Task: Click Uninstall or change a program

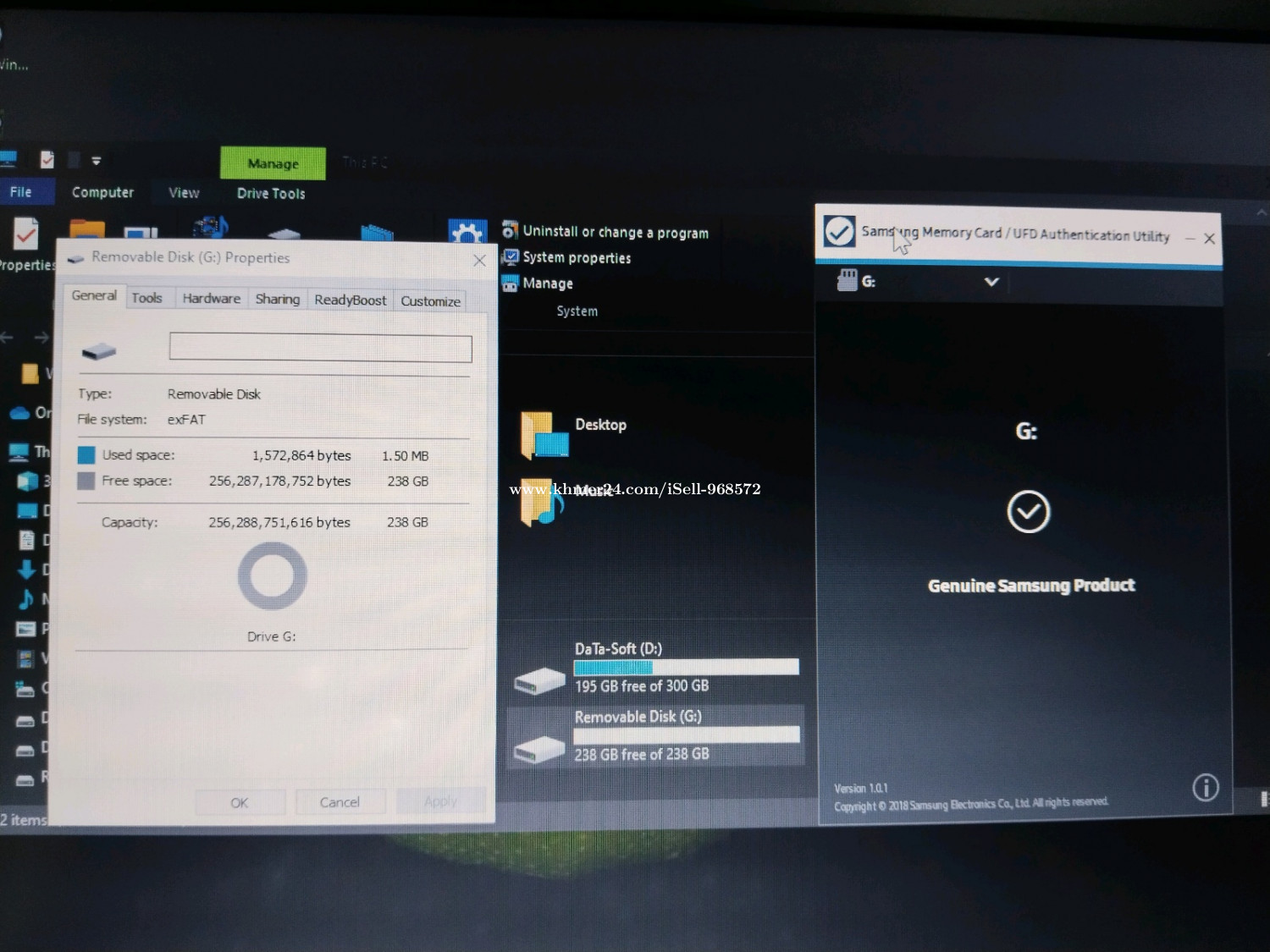Action: tap(615, 232)
